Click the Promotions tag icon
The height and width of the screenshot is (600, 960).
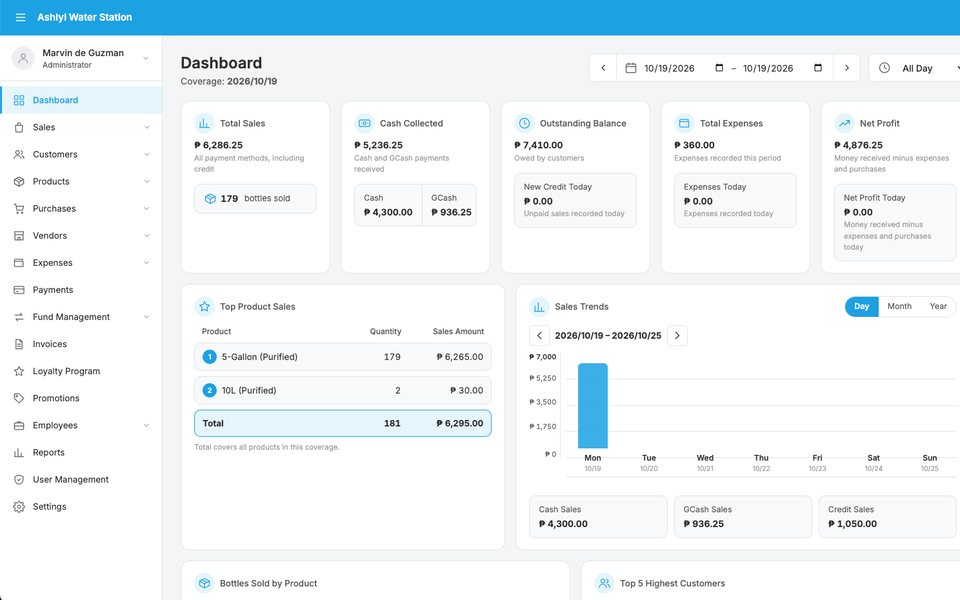click(19, 398)
